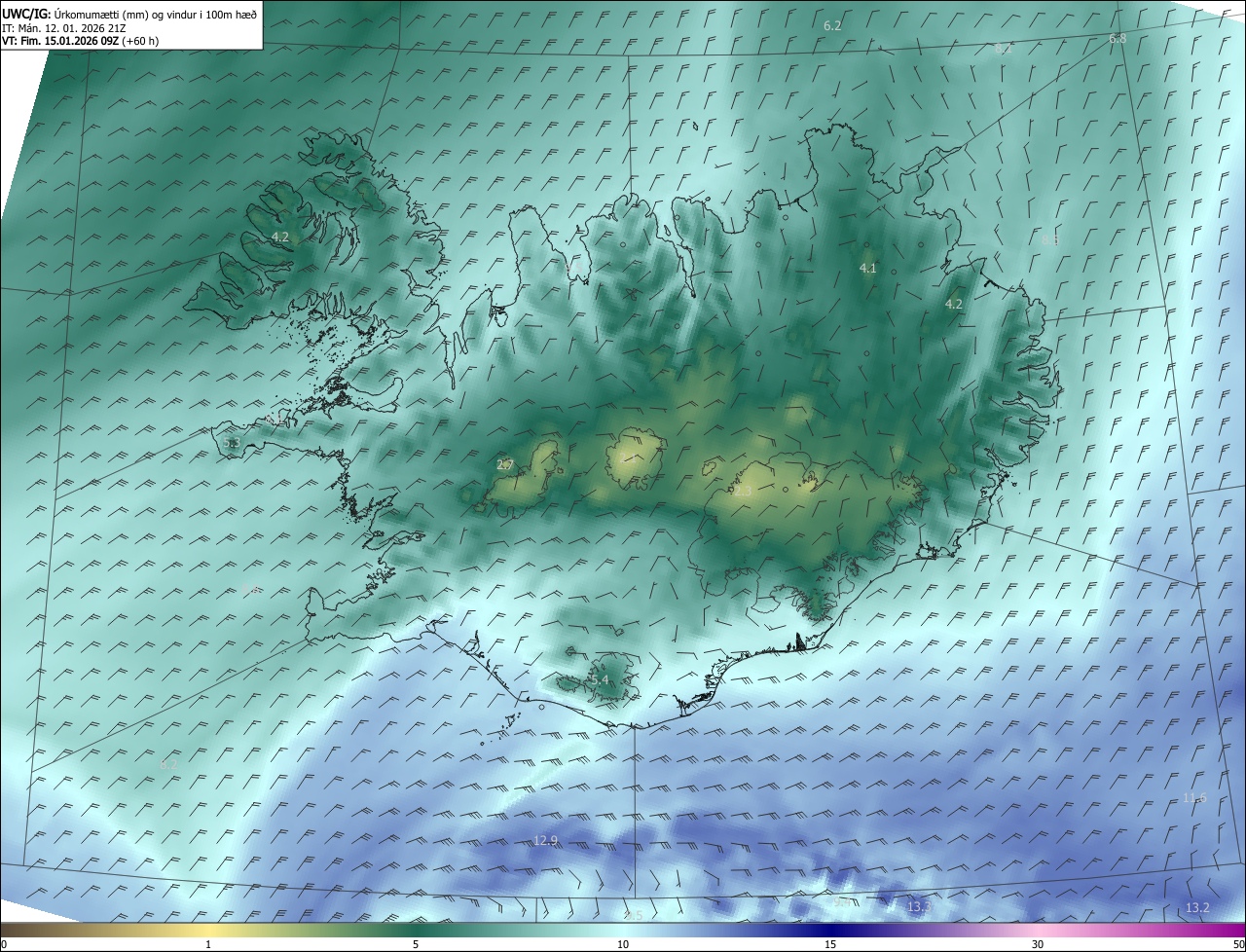Screen dimensions: 1246x952
Task: Click the yellow section of the precipitation colorbar
Action: click(208, 930)
